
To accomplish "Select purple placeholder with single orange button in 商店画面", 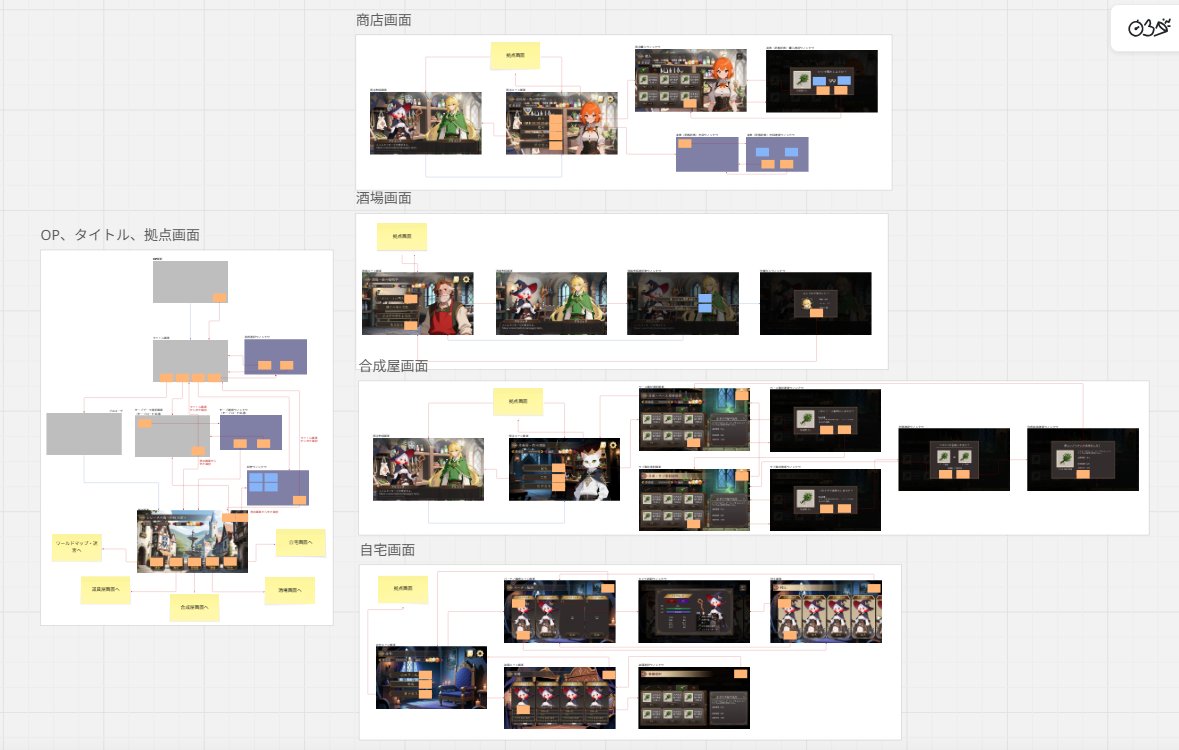I will pos(707,154).
